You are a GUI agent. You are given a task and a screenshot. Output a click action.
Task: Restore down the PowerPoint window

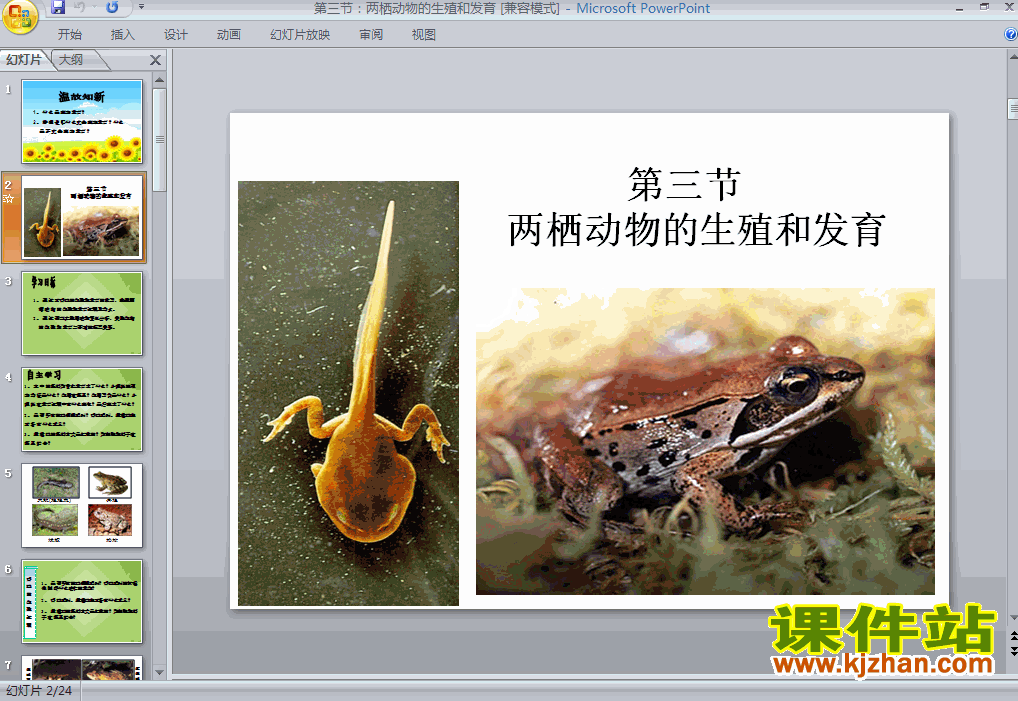pos(985,7)
